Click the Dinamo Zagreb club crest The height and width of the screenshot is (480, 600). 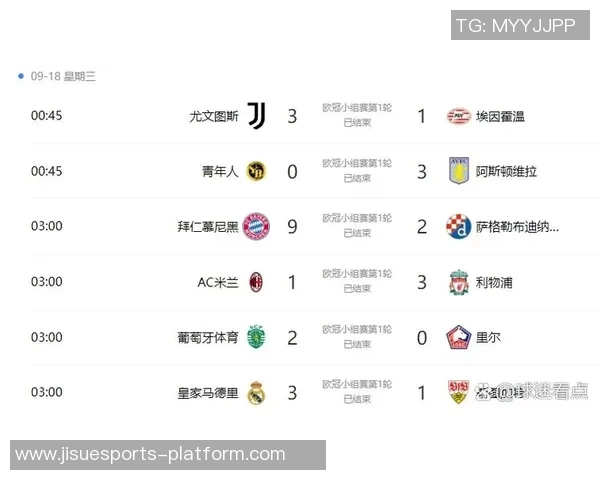458,226
